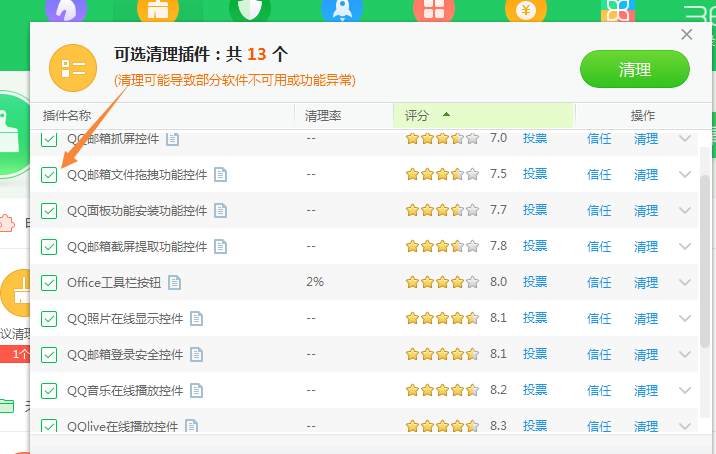Uncheck QQ邮箱文件拖拽功能控件 checkbox
The width and height of the screenshot is (716, 454).
pos(49,174)
